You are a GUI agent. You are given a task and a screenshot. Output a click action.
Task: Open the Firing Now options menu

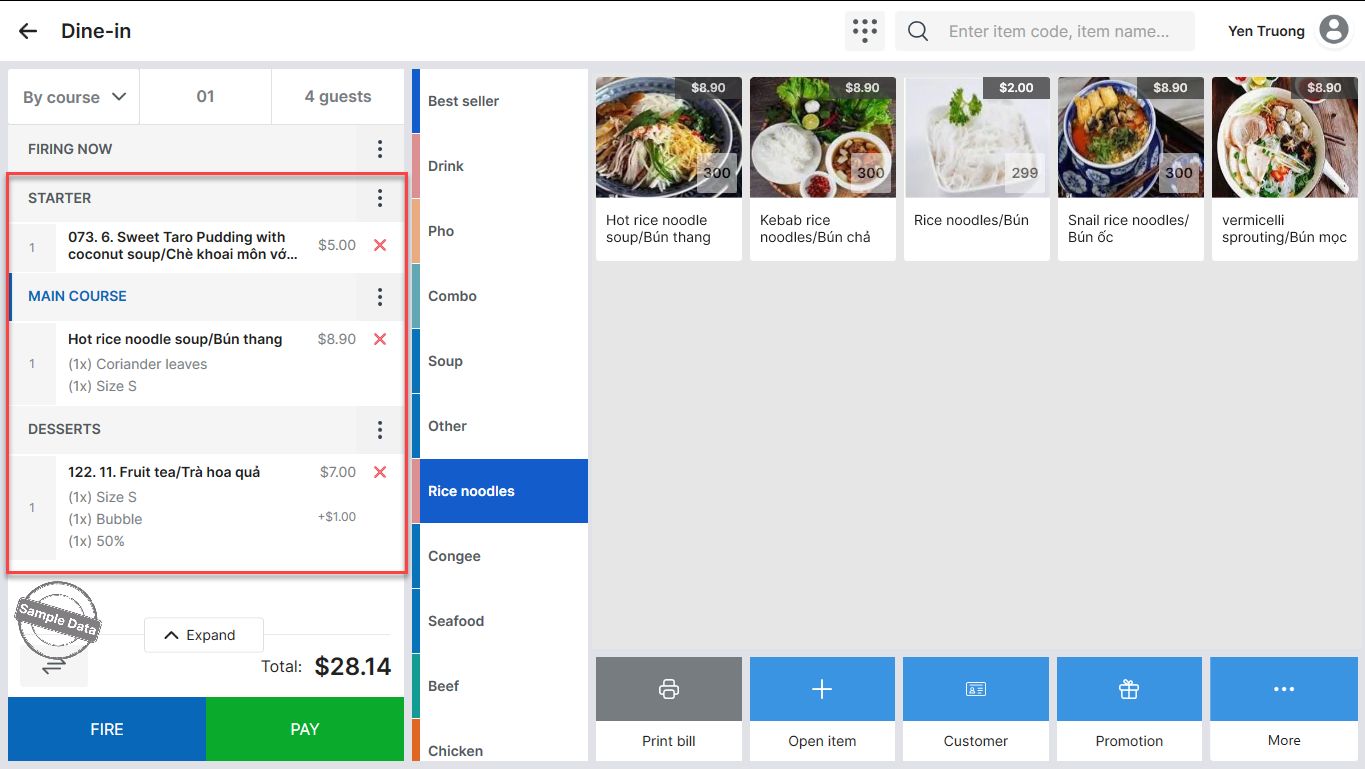pyautogui.click(x=380, y=149)
